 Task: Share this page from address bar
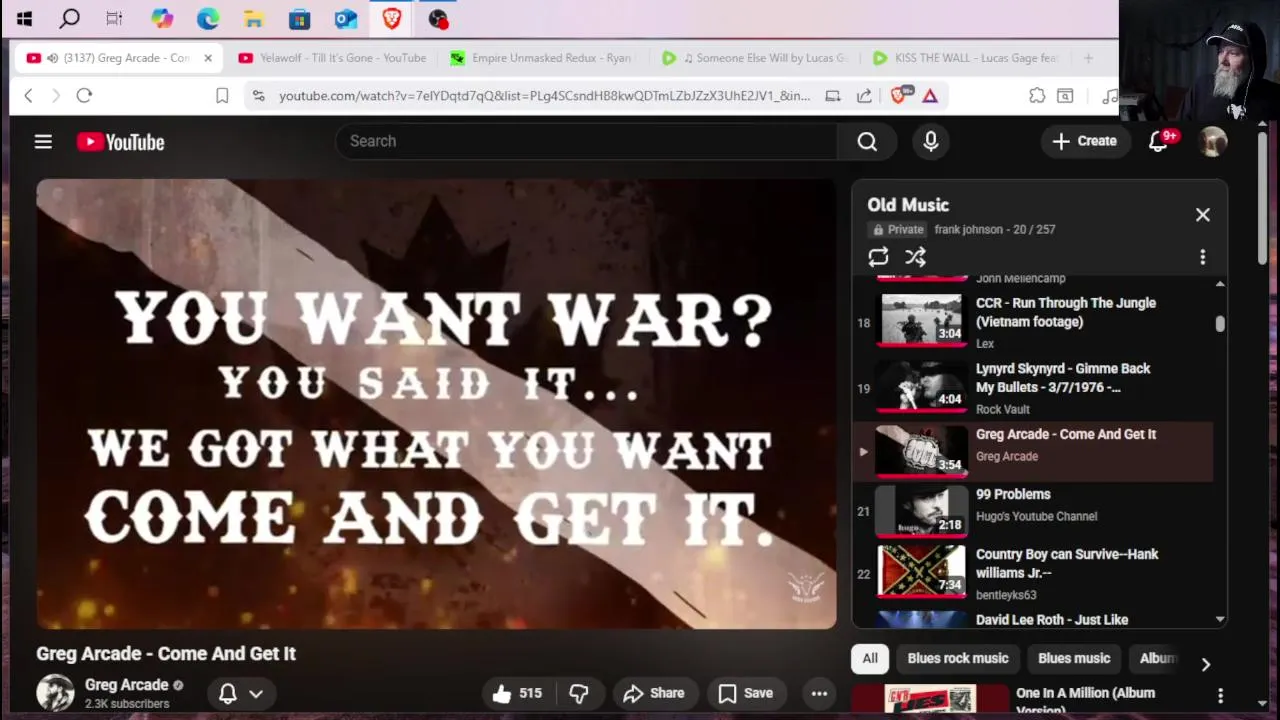click(x=864, y=95)
